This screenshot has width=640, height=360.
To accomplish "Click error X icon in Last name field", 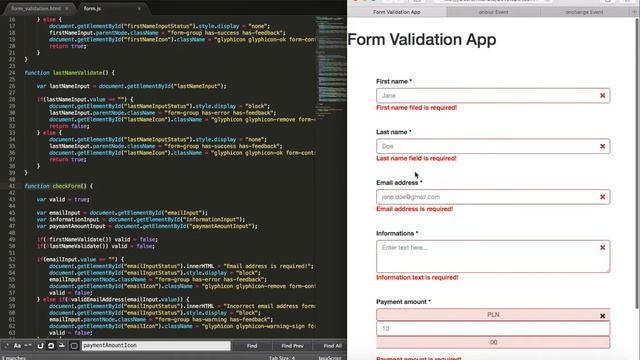I will (x=602, y=146).
